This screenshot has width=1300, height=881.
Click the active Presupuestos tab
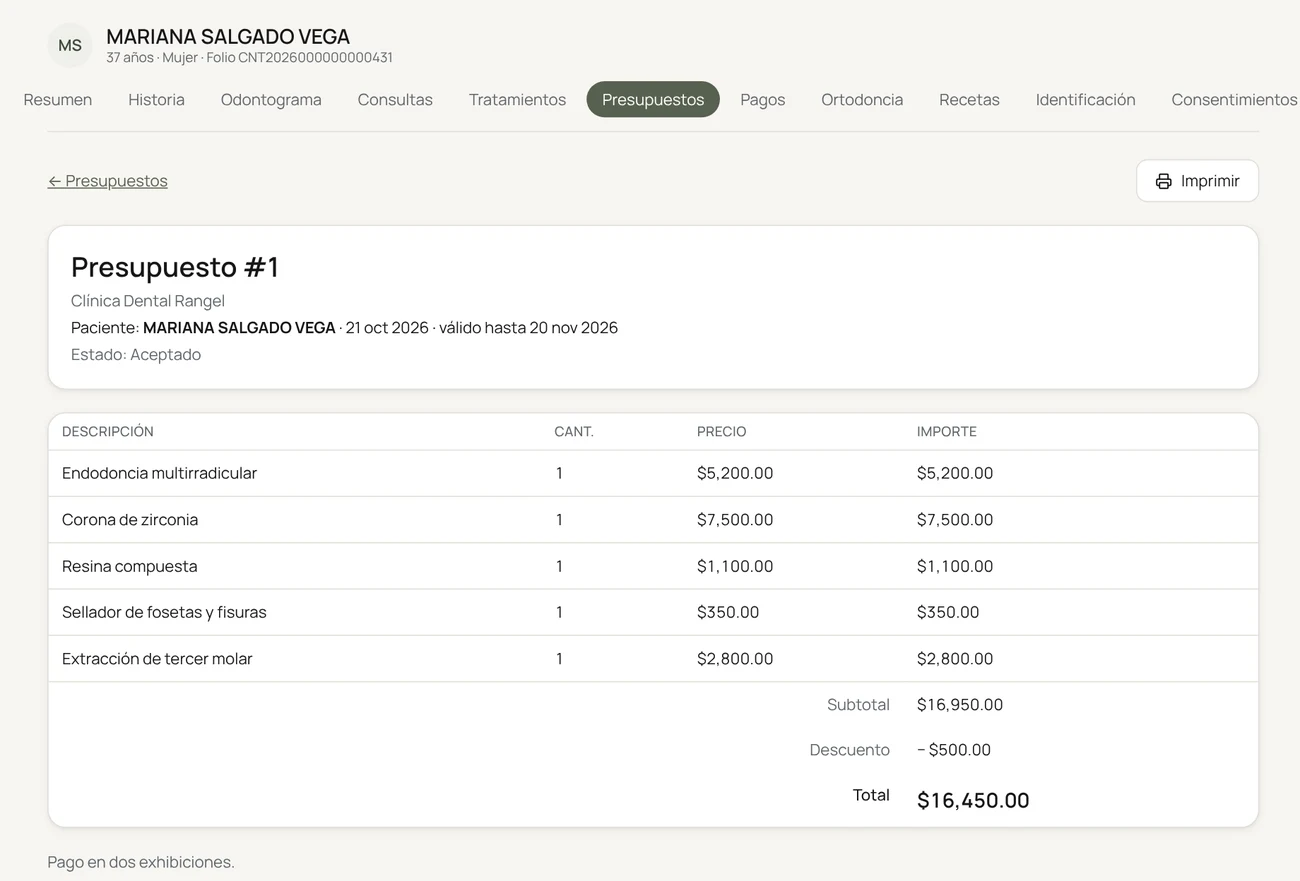[653, 100]
